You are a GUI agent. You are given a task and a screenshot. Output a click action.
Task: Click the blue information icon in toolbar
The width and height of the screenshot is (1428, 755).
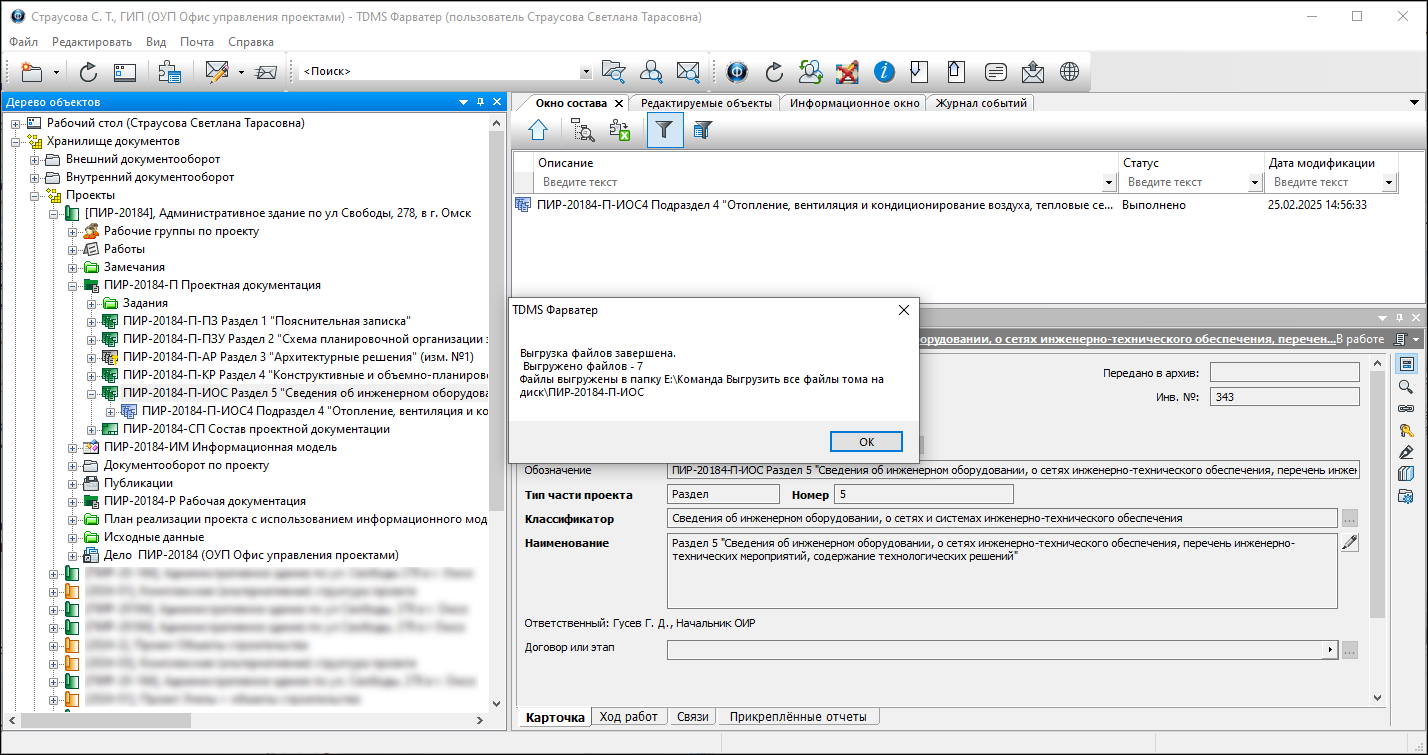point(884,72)
